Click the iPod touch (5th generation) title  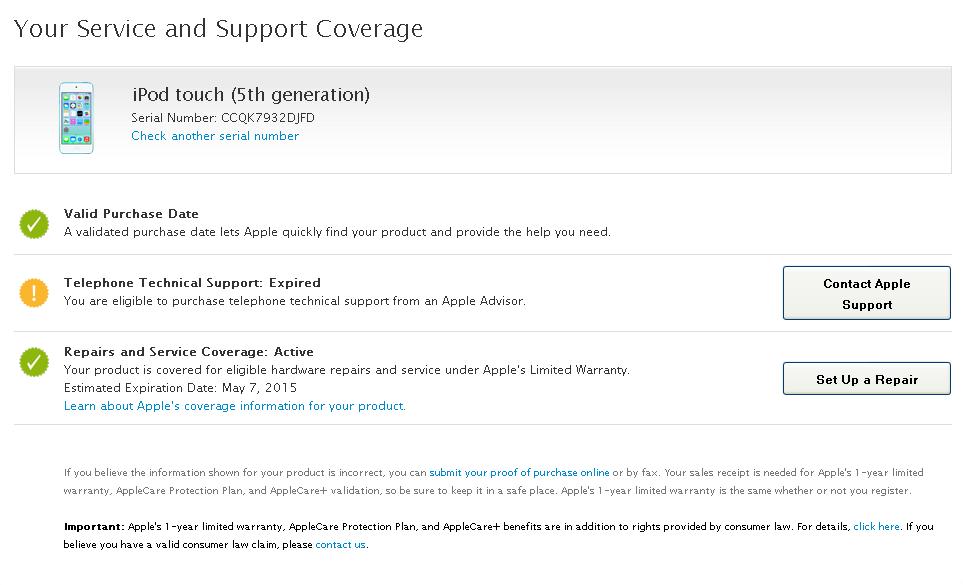tap(251, 95)
